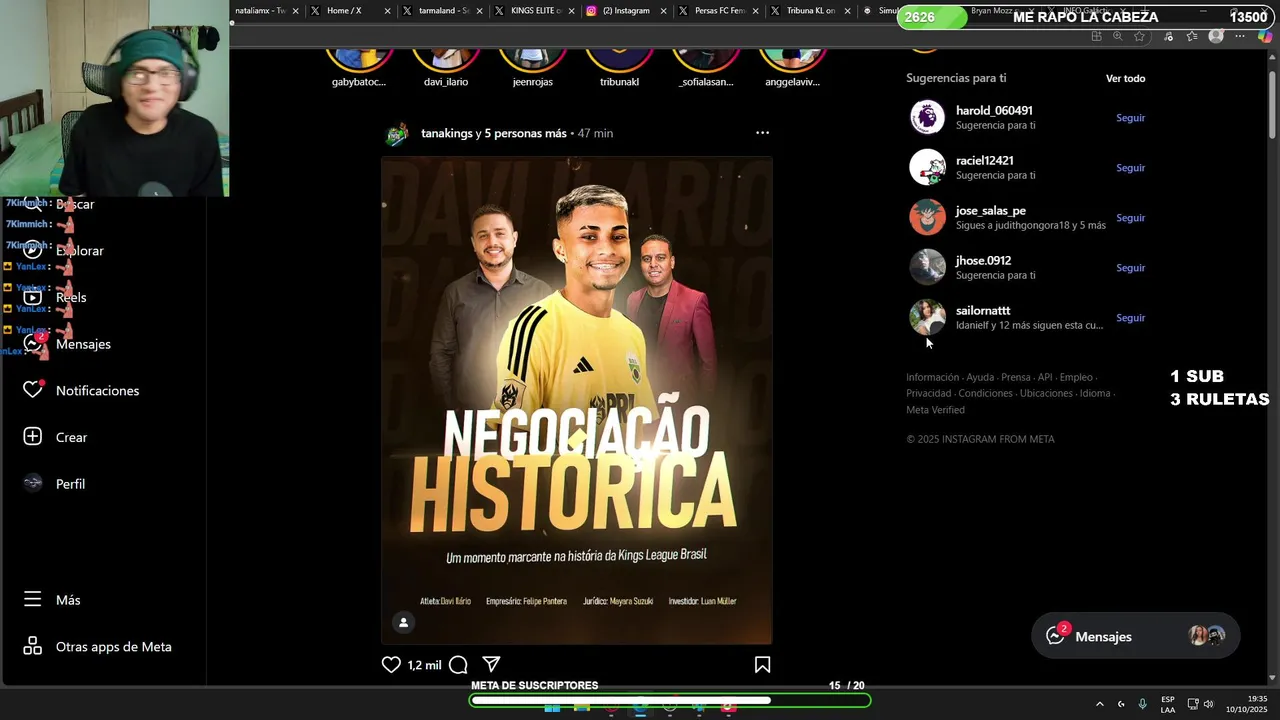The width and height of the screenshot is (1280, 720).
Task: Open Otras apps de Meta icon
Action: (33, 646)
